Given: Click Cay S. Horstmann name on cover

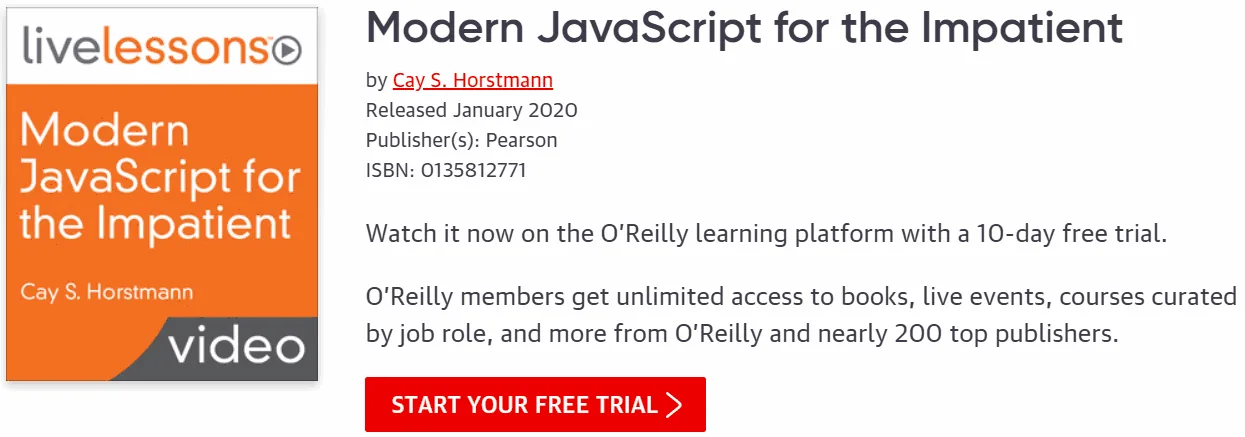Looking at the screenshot, I should pyautogui.click(x=107, y=294).
